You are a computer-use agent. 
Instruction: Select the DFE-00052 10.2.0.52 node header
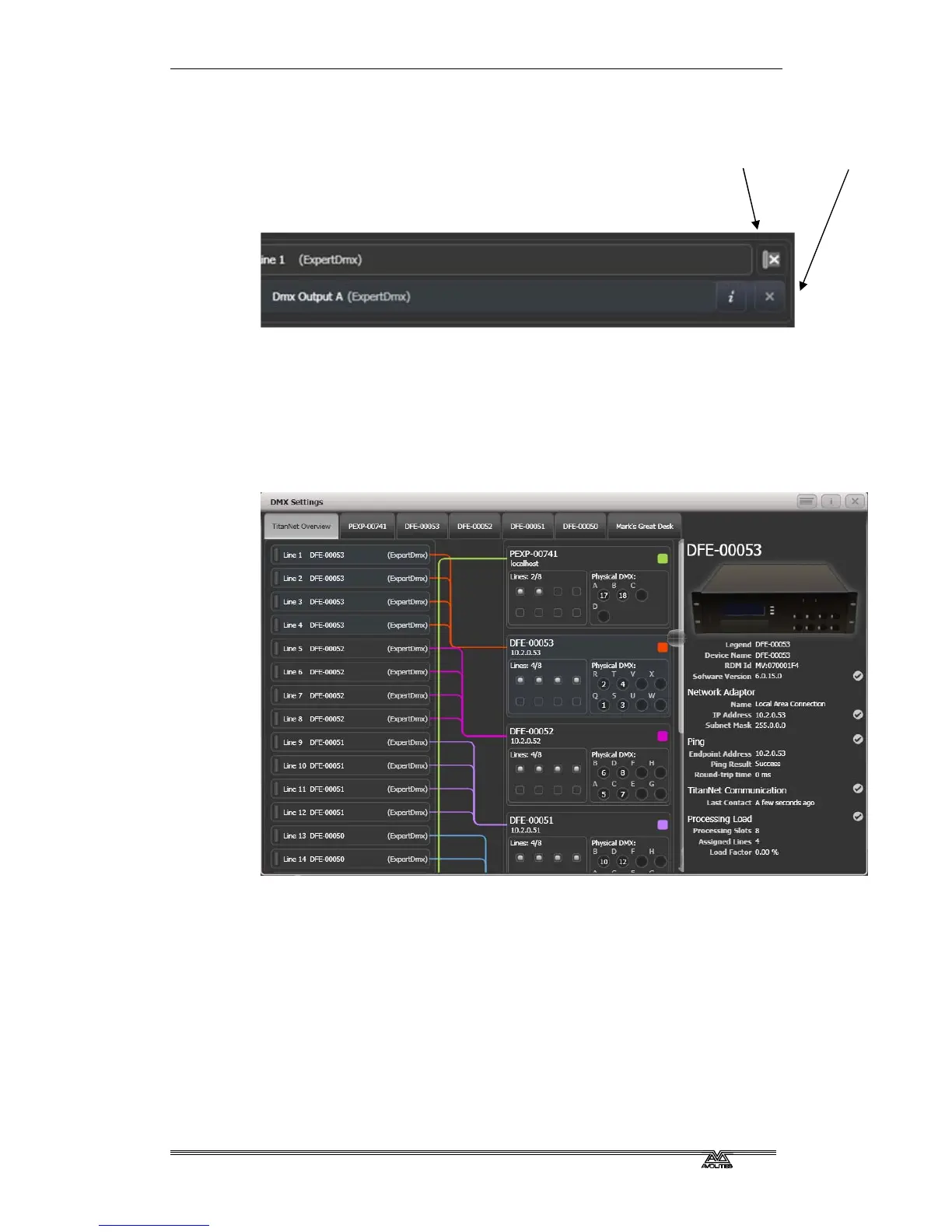coord(588,736)
